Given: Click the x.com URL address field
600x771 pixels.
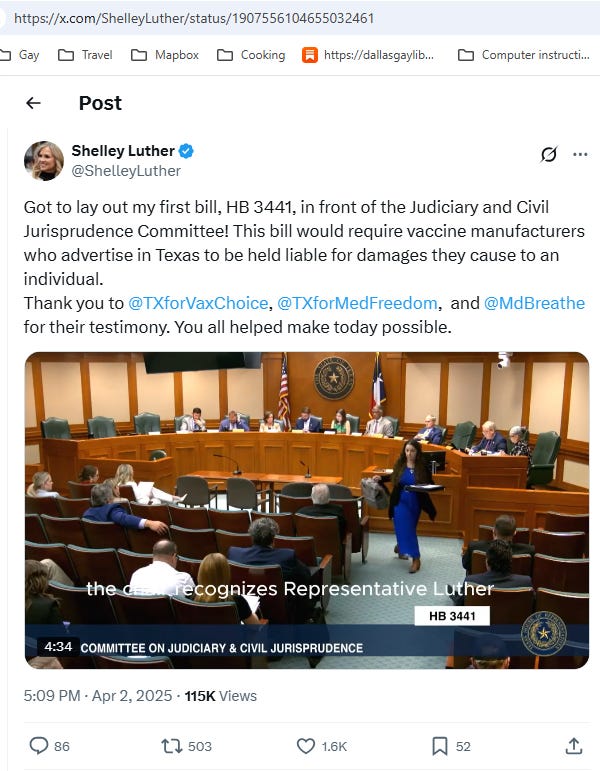Looking at the screenshot, I should [x=300, y=18].
